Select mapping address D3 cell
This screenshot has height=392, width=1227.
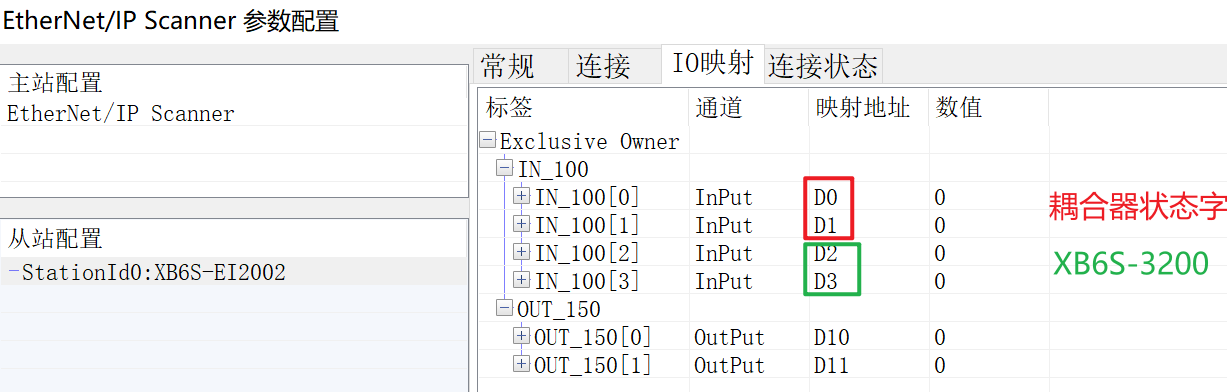point(825,282)
